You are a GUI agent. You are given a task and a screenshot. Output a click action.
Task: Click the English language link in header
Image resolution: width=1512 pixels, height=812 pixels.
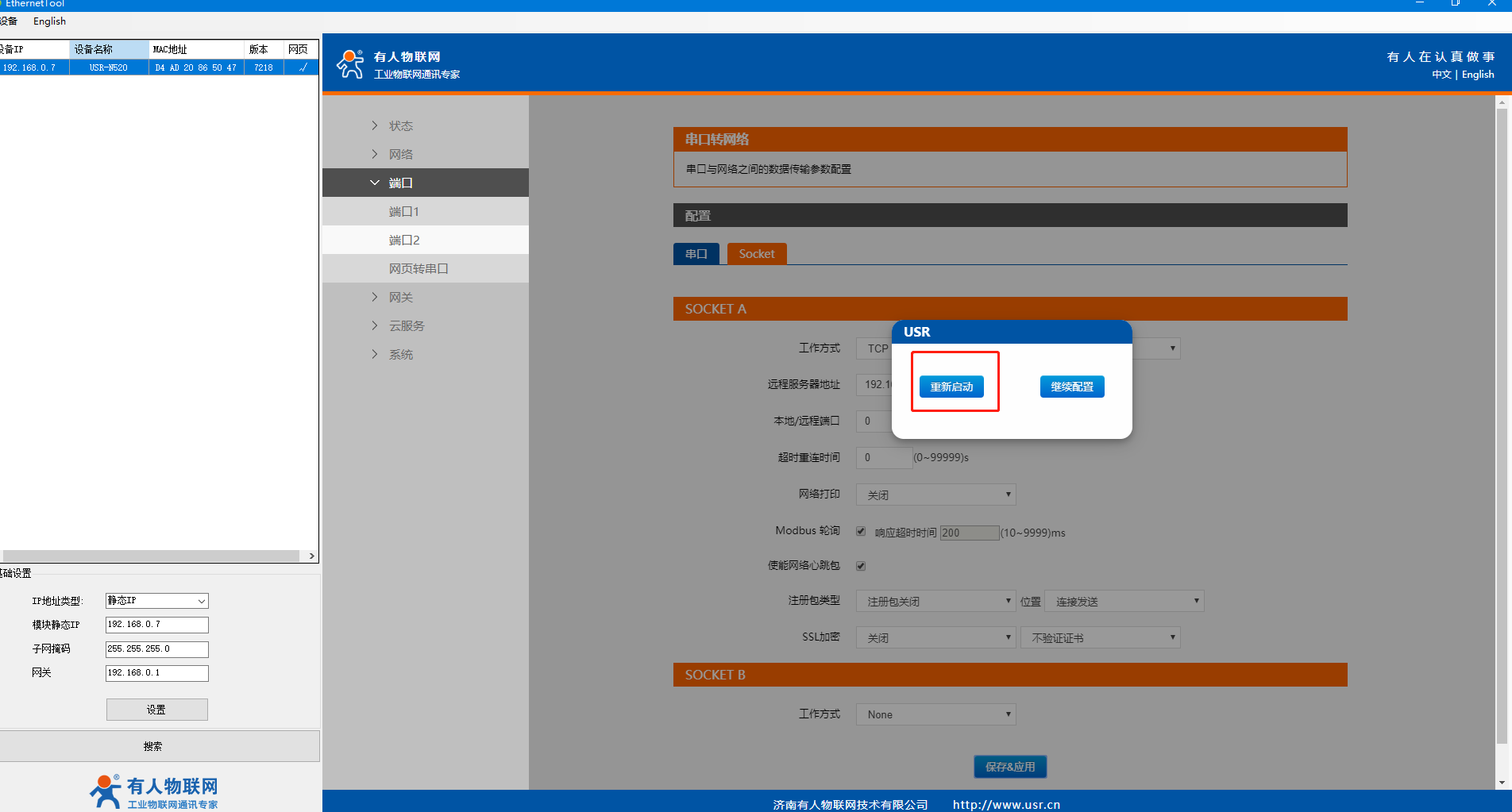(1477, 75)
